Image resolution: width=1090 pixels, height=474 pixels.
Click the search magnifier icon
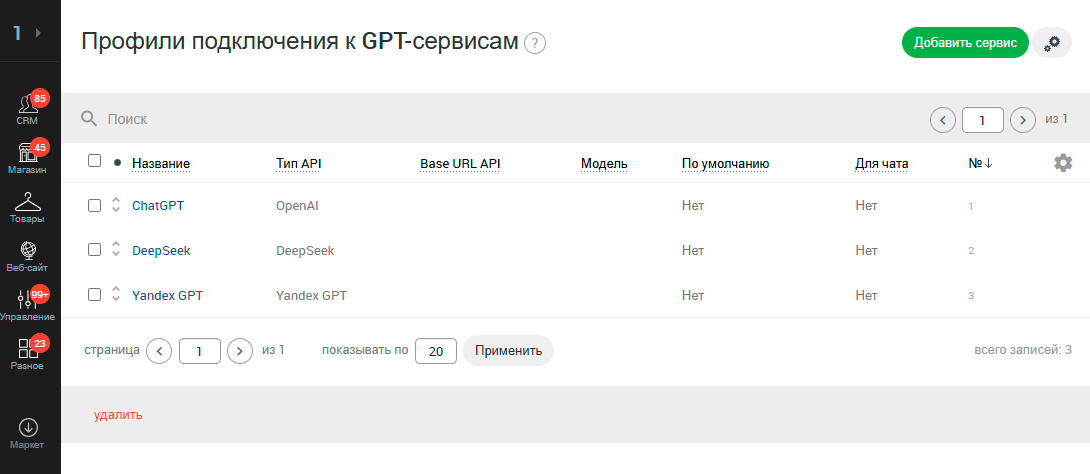pyautogui.click(x=89, y=119)
